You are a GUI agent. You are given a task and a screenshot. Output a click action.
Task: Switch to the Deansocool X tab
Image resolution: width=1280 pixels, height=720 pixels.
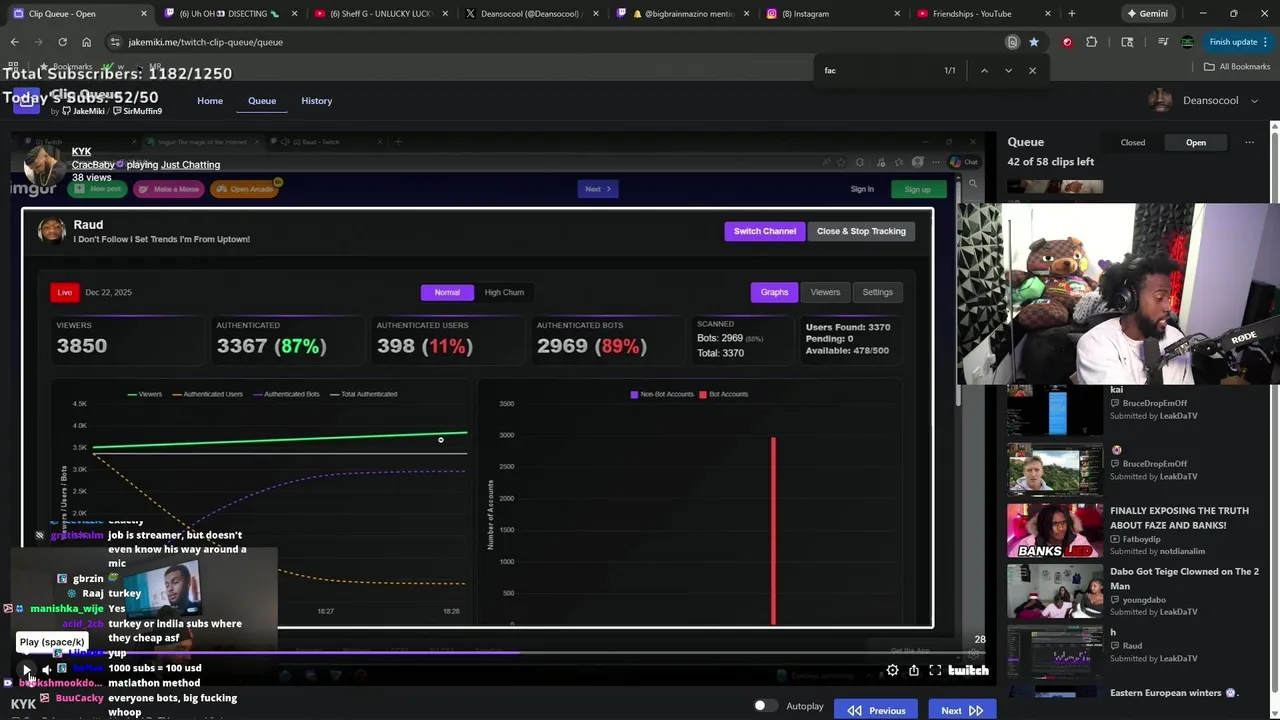(532, 13)
